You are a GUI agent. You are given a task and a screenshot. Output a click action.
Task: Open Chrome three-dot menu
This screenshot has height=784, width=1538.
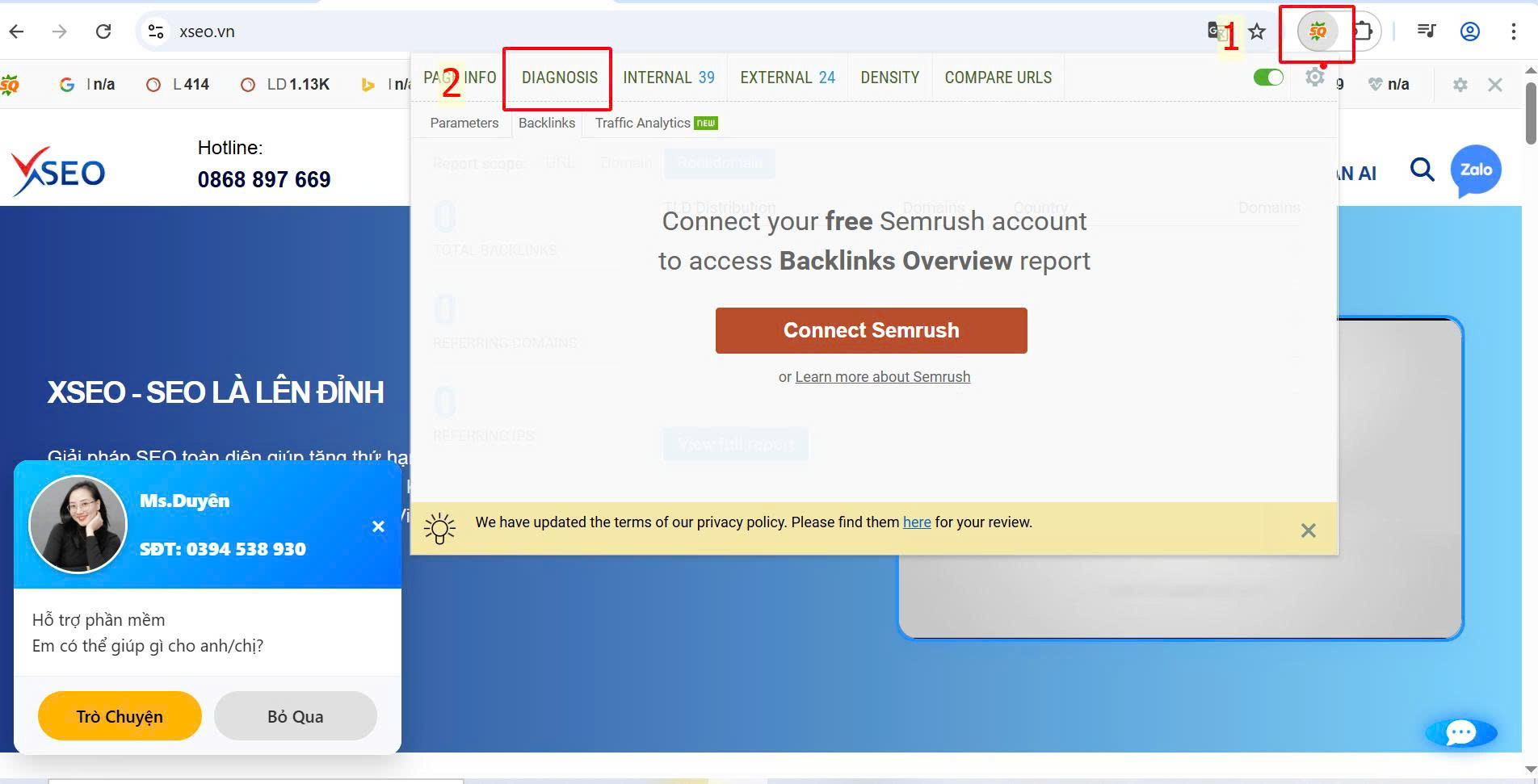click(x=1513, y=31)
